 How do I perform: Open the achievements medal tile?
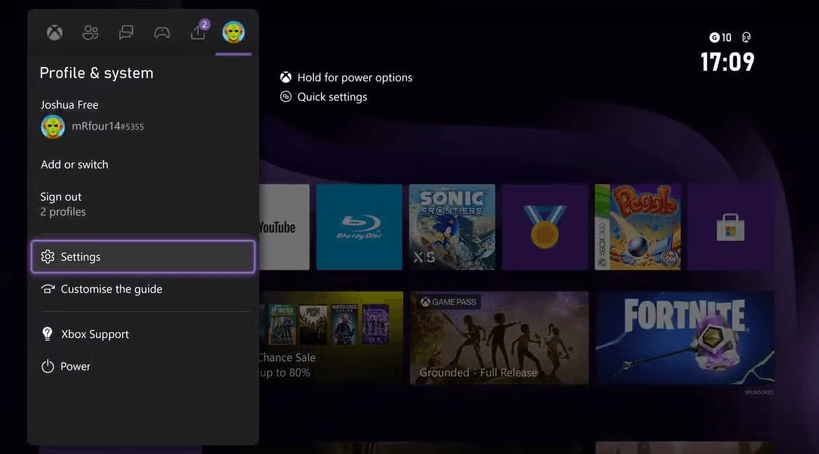click(544, 227)
